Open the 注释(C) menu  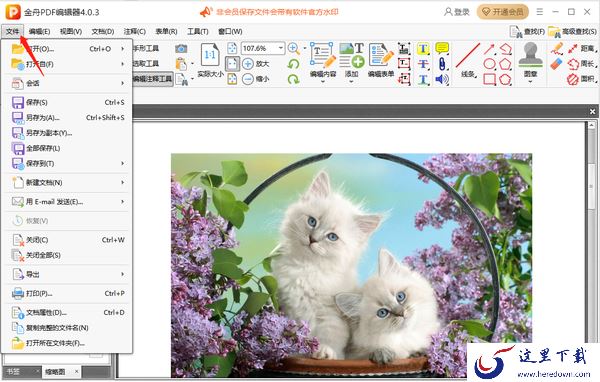click(134, 31)
